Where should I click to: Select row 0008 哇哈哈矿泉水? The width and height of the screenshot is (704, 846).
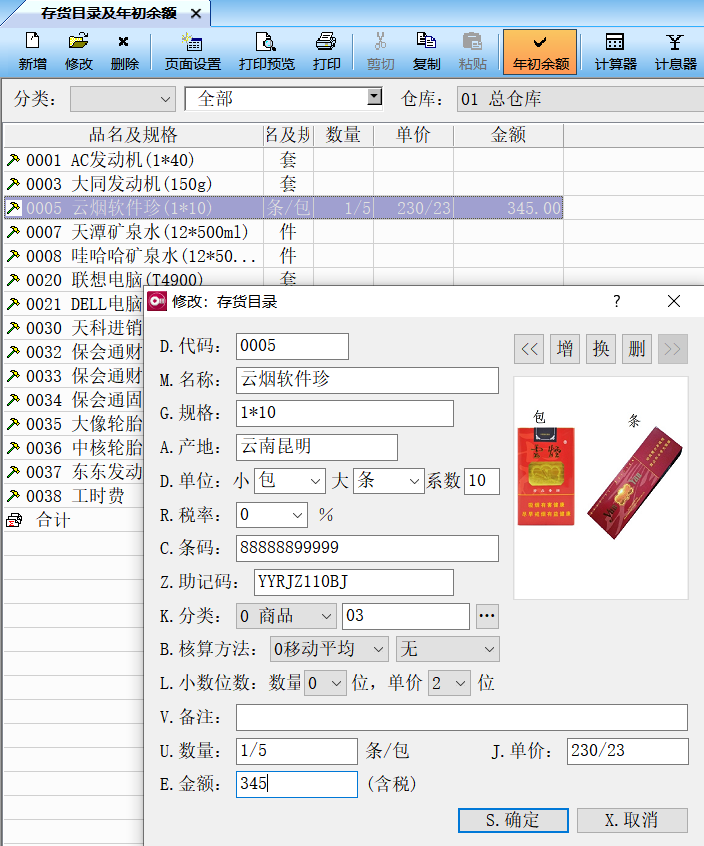pyautogui.click(x=283, y=256)
